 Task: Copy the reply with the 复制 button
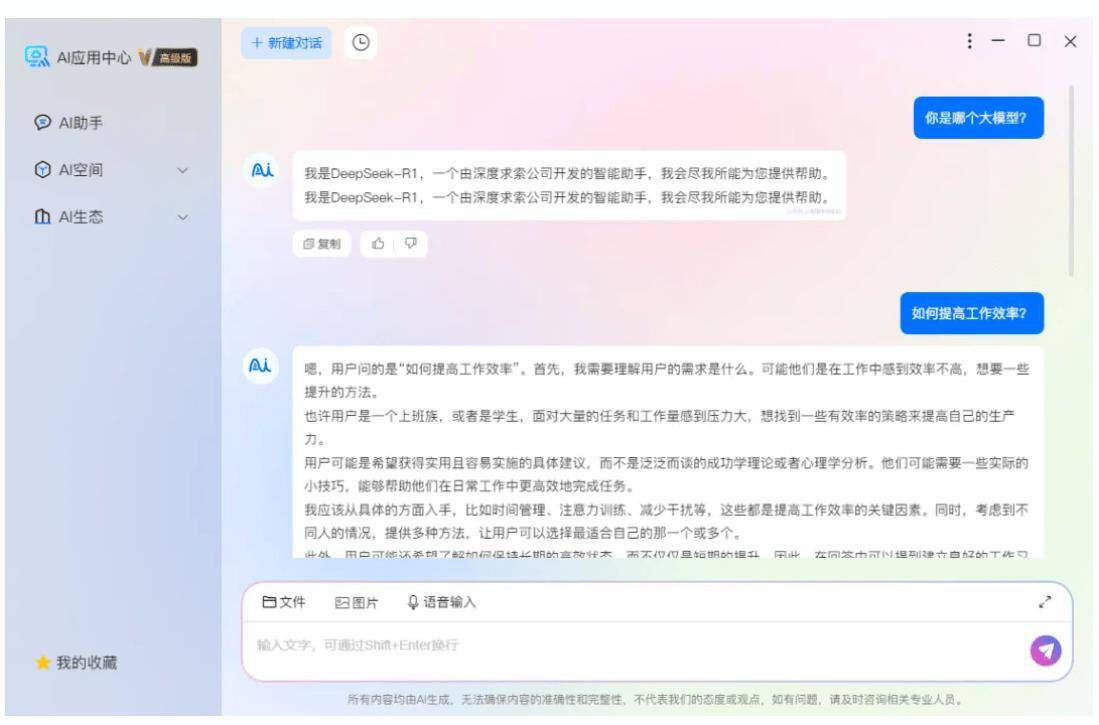322,243
